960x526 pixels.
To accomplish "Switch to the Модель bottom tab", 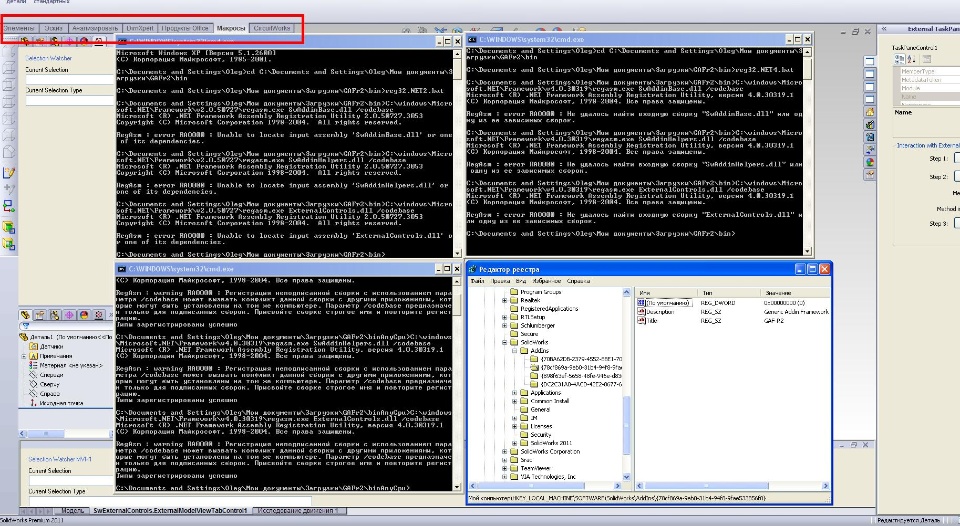I will 72,510.
